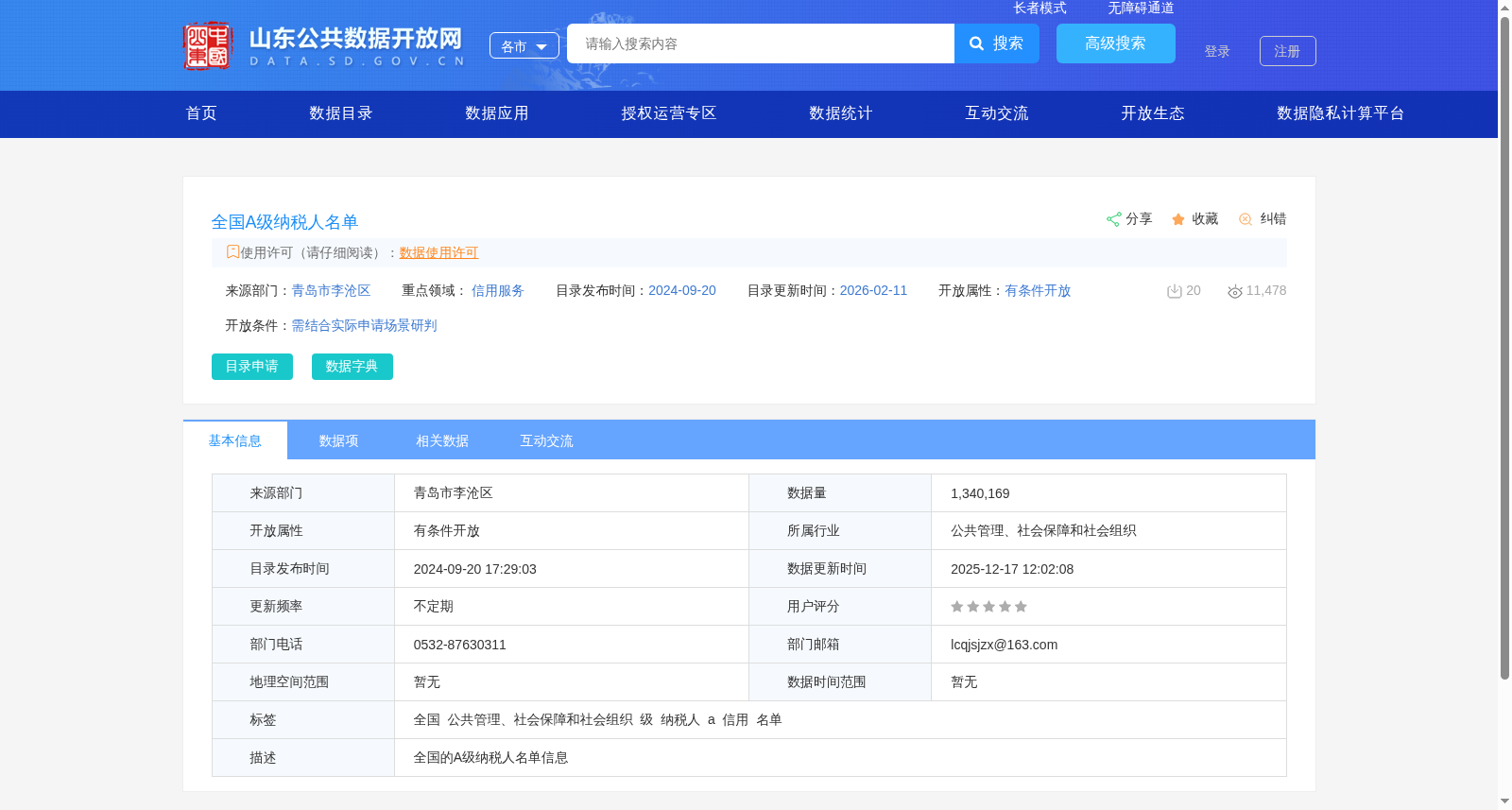
Task: Open the 互动交流 navigation bar item
Action: pos(997,113)
